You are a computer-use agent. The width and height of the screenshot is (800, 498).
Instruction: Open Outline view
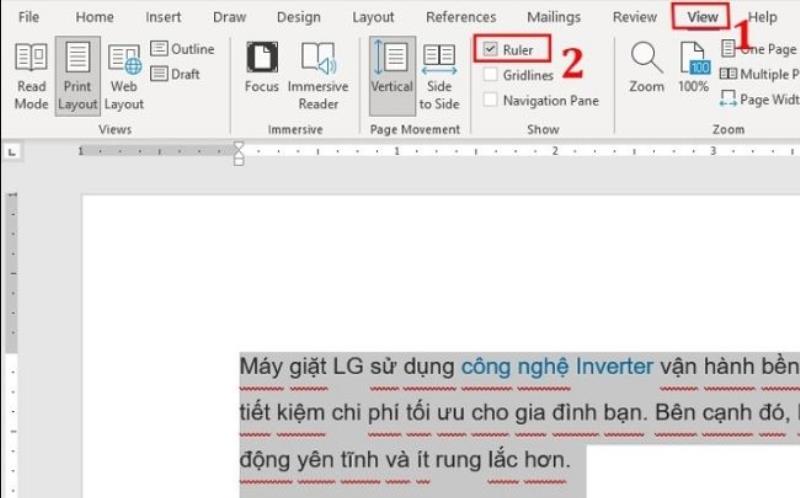[183, 49]
